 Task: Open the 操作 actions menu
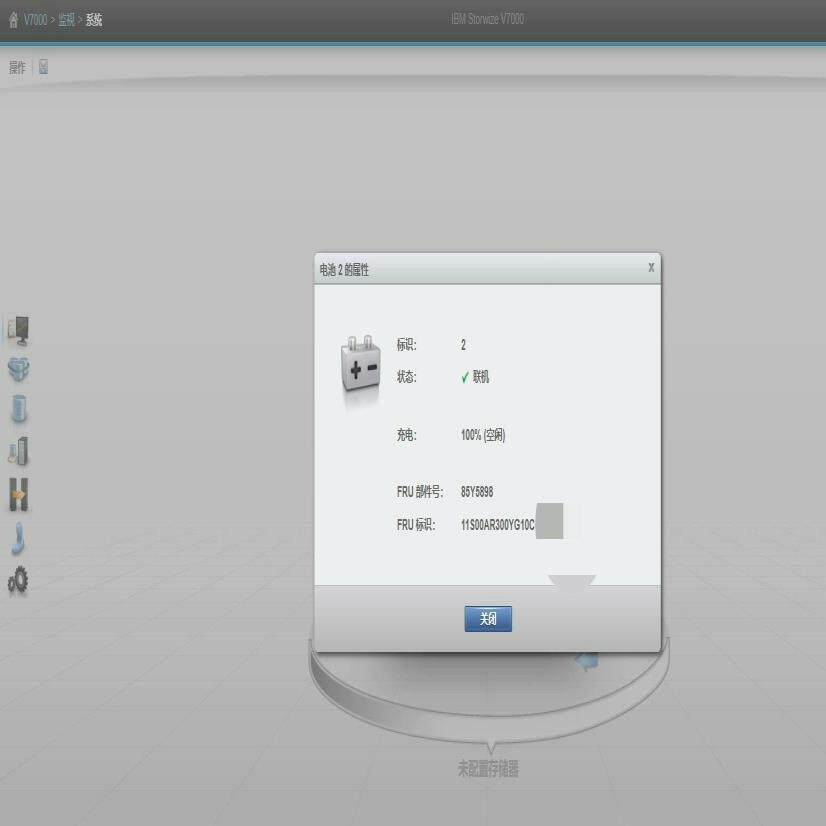(x=15, y=67)
